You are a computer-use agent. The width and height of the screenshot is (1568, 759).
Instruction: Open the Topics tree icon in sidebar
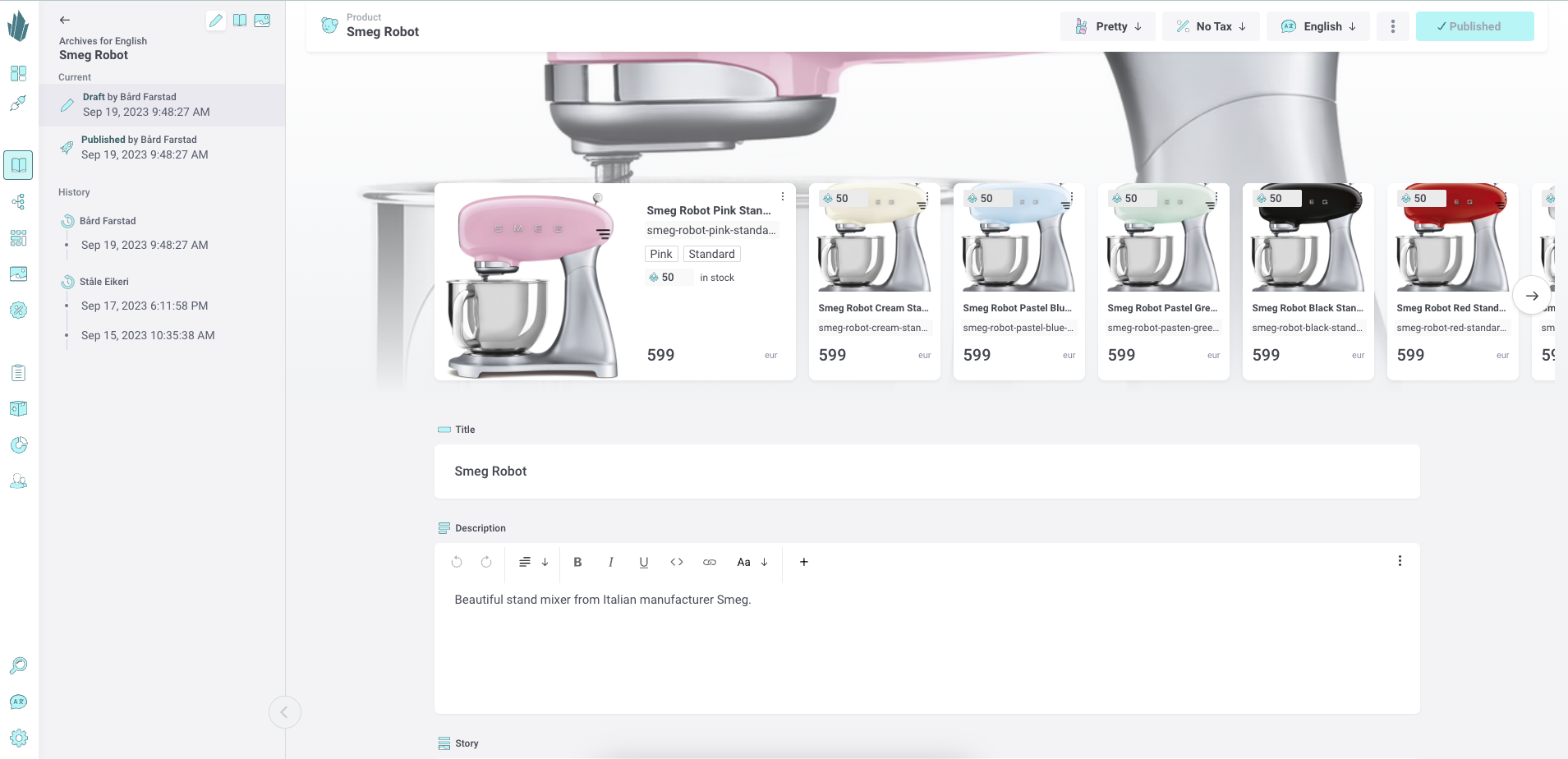pyautogui.click(x=19, y=201)
